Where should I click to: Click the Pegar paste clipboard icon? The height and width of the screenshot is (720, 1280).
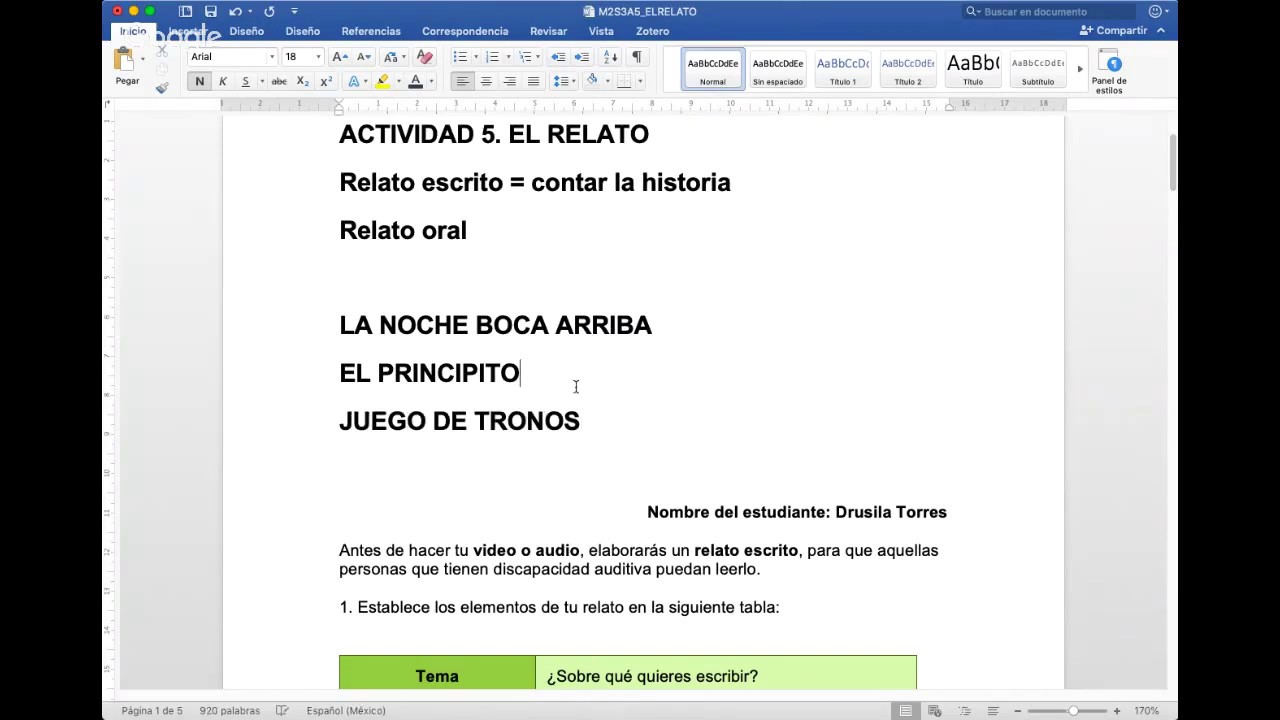(x=126, y=60)
